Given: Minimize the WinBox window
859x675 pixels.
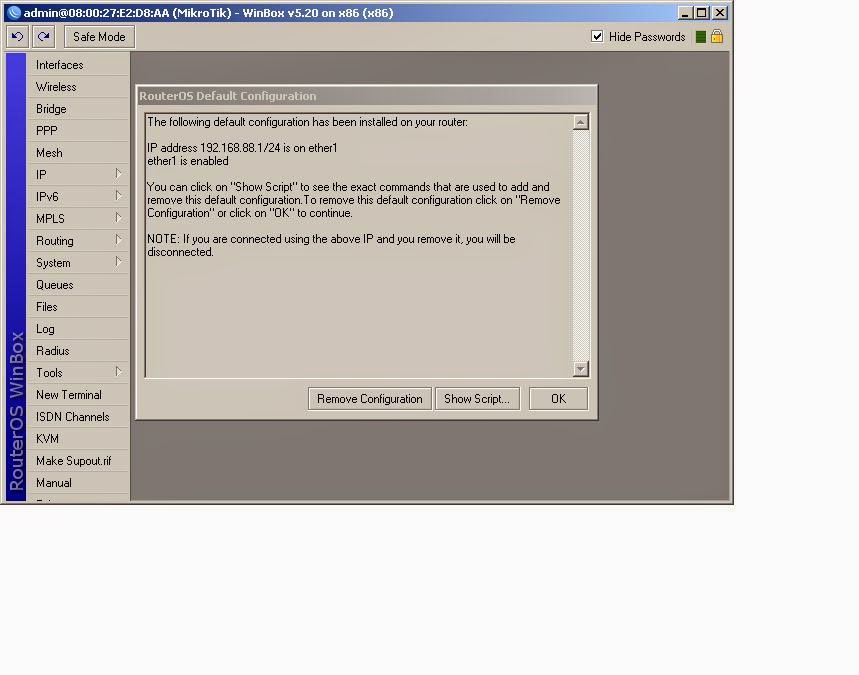Looking at the screenshot, I should pos(685,13).
